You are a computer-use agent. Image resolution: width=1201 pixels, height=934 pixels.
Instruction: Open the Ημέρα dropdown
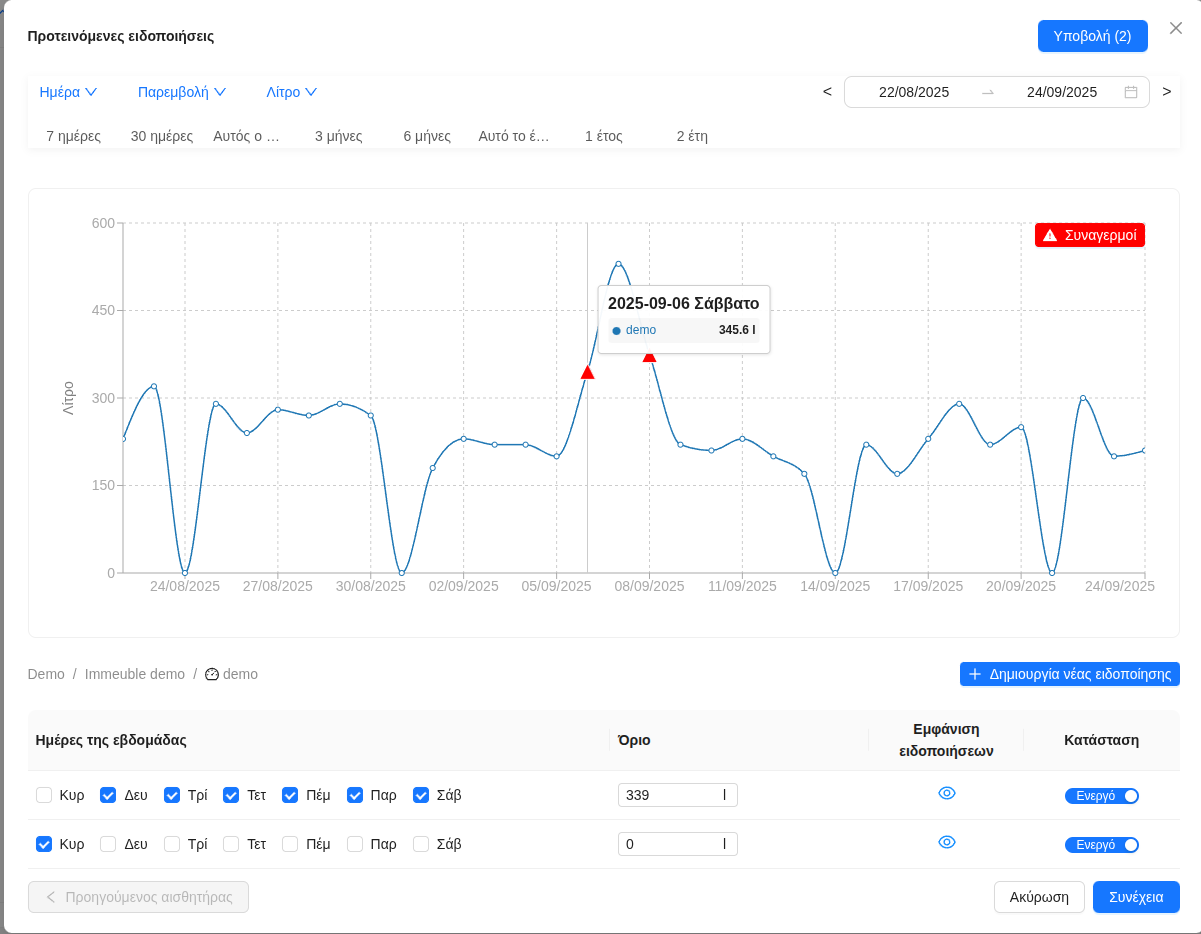click(68, 92)
